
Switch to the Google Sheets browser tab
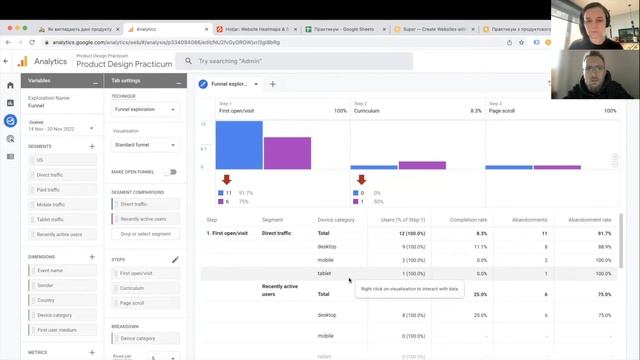coord(344,29)
